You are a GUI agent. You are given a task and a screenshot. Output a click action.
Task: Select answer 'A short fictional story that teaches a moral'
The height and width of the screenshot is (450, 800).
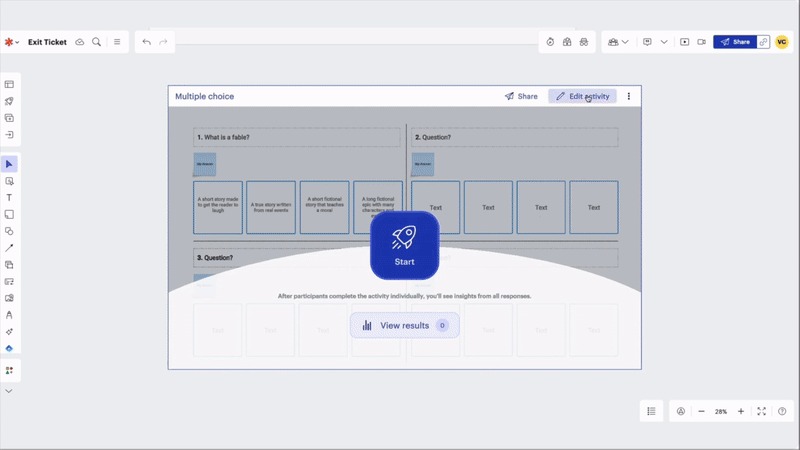tap(324, 207)
